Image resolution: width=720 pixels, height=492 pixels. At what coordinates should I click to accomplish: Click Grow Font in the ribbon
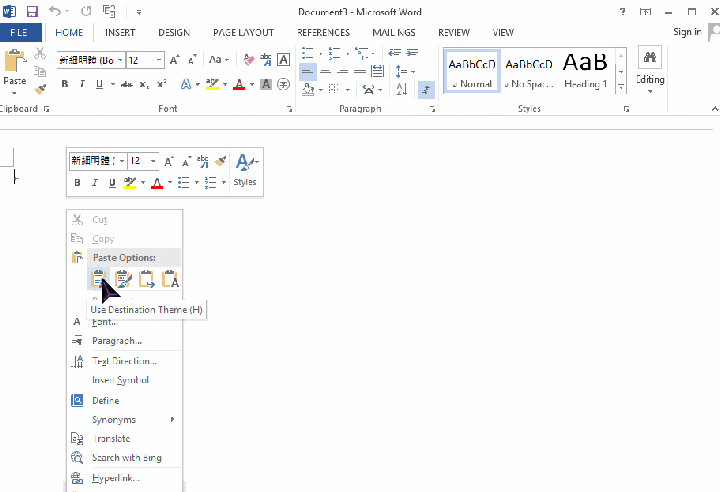[174, 60]
